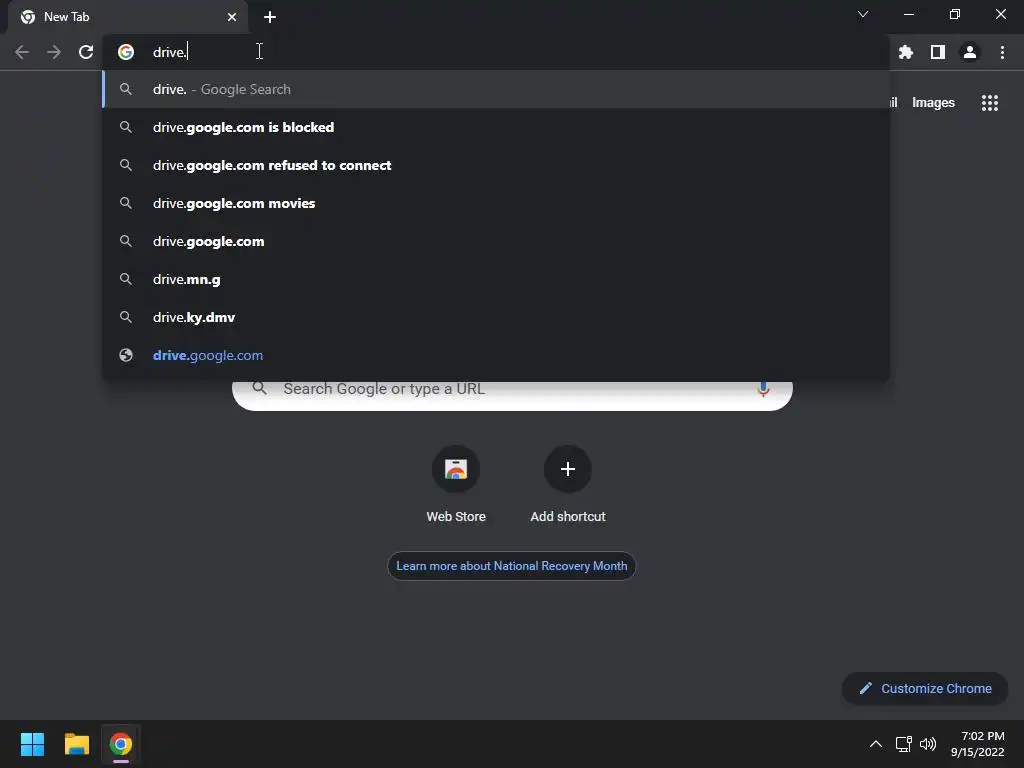1024x768 pixels.
Task: Click the browser reload button
Action: pyautogui.click(x=86, y=52)
